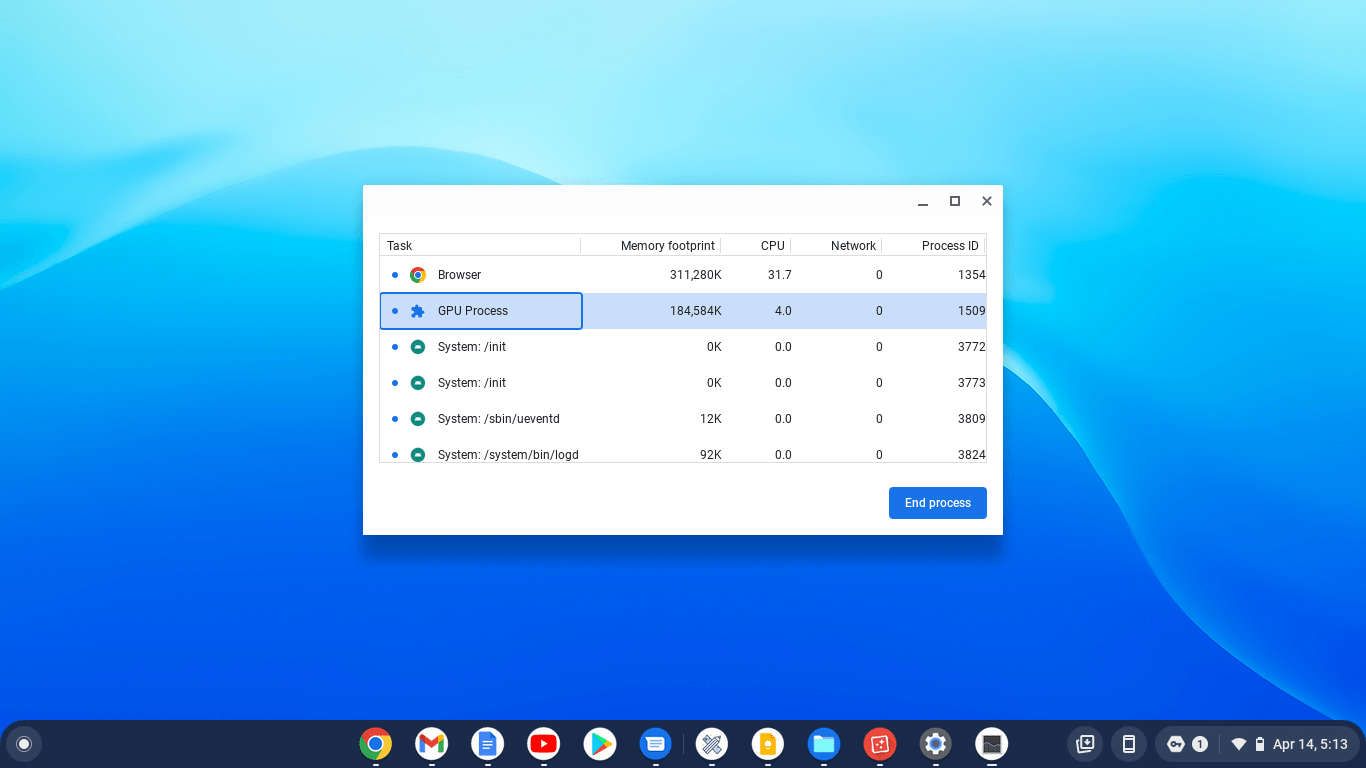Click the End process button
Screen dimensions: 1366x768
[937, 503]
